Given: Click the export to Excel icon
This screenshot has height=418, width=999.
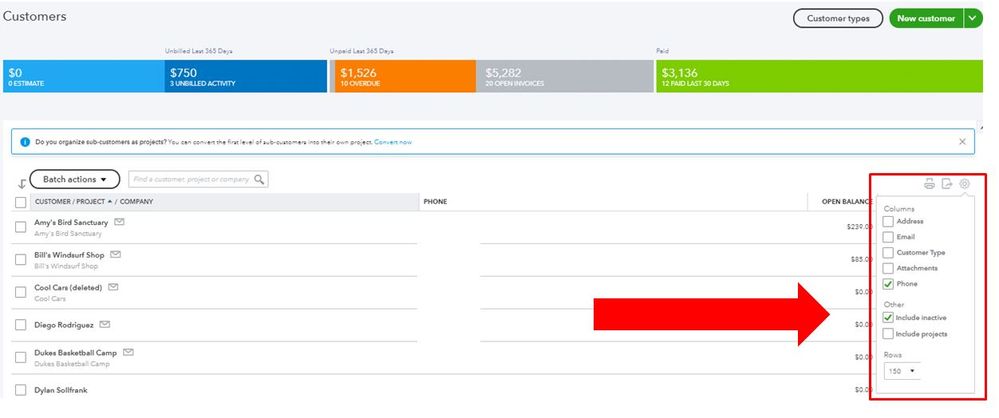Looking at the screenshot, I should pos(947,184).
